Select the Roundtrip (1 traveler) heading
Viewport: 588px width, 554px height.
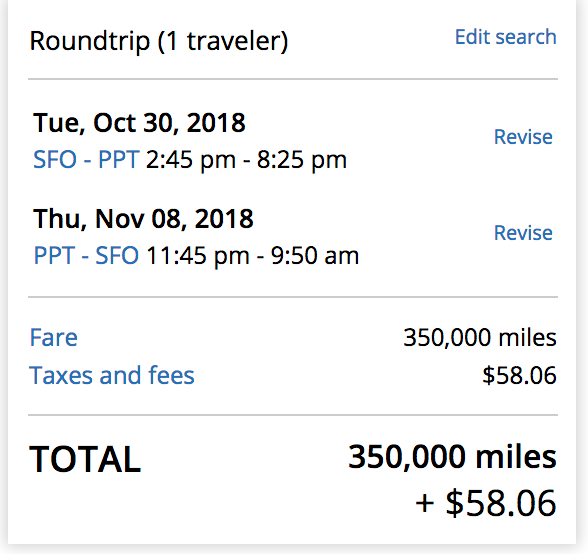pyautogui.click(x=159, y=41)
